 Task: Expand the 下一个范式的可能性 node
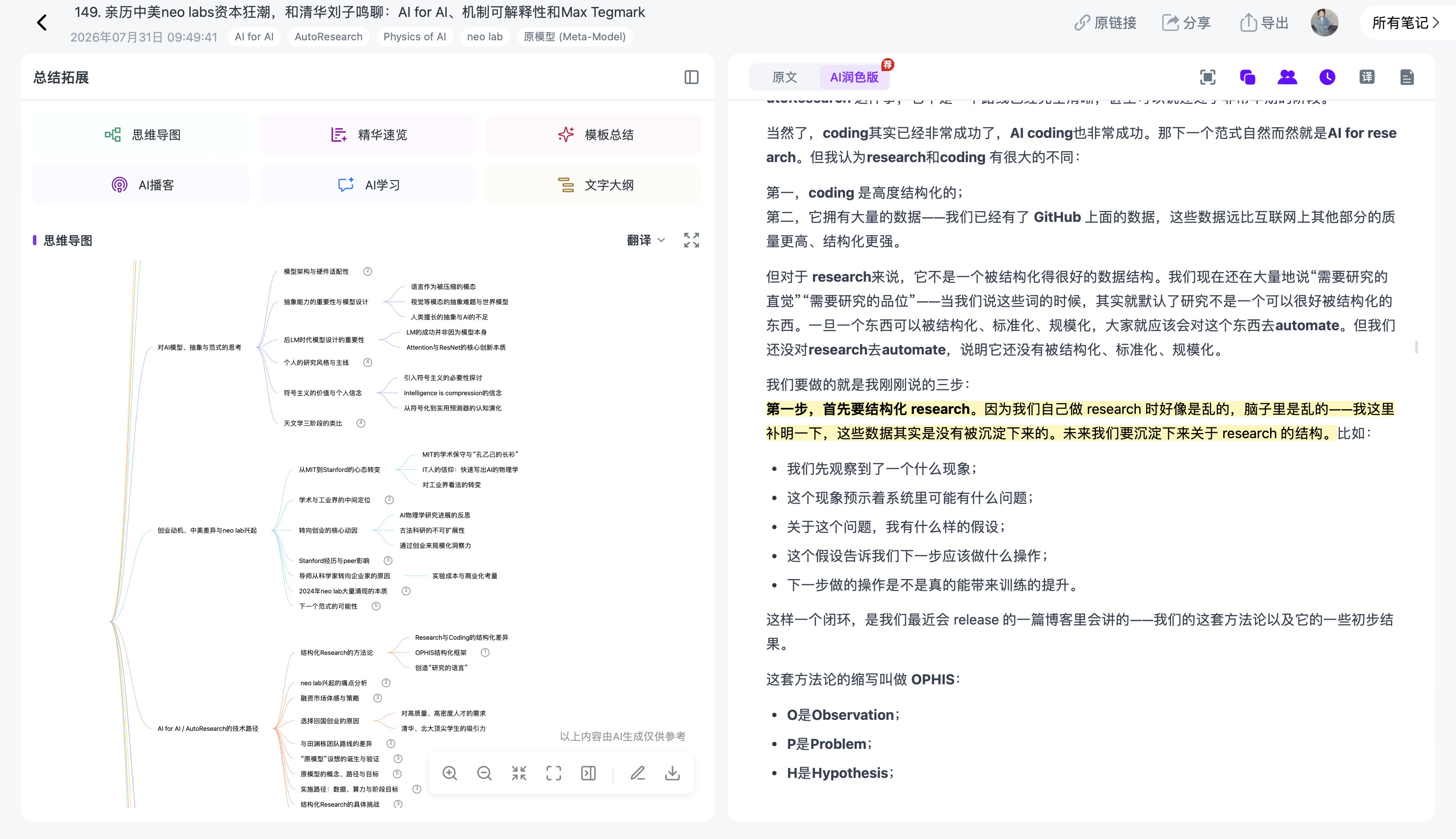point(376,605)
